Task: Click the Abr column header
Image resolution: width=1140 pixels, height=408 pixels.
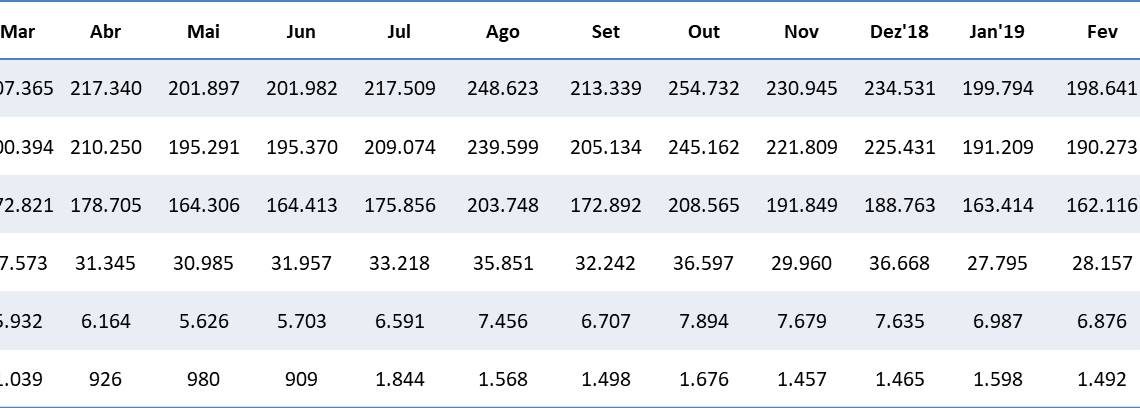Action: [x=105, y=31]
